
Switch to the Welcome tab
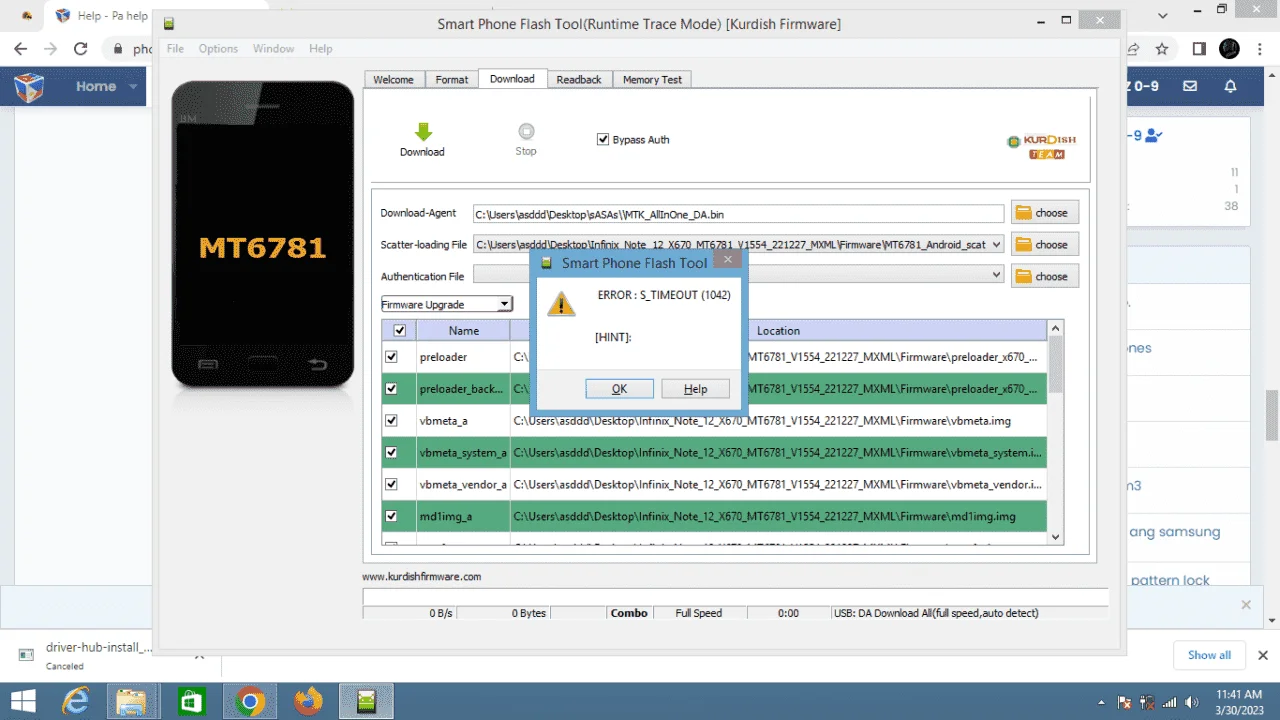[x=393, y=79]
